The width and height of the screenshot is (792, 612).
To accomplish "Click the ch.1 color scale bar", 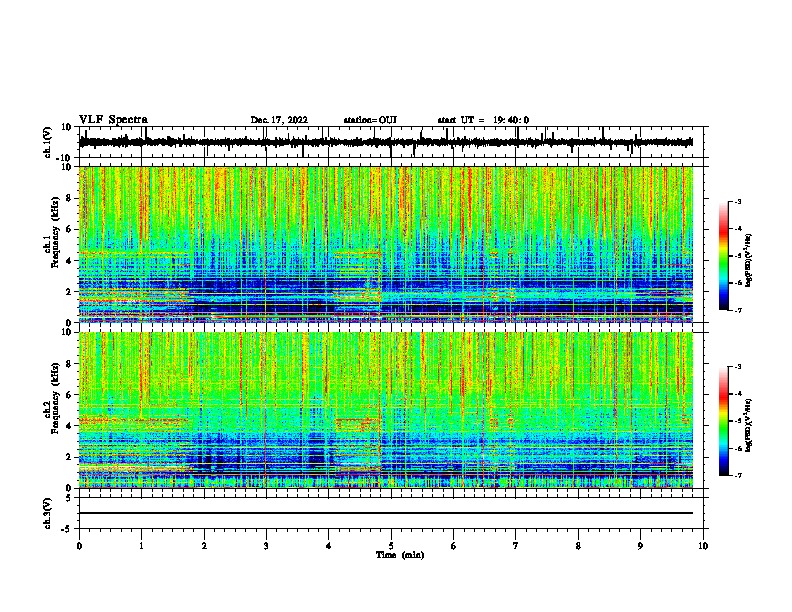I will pyautogui.click(x=723, y=256).
